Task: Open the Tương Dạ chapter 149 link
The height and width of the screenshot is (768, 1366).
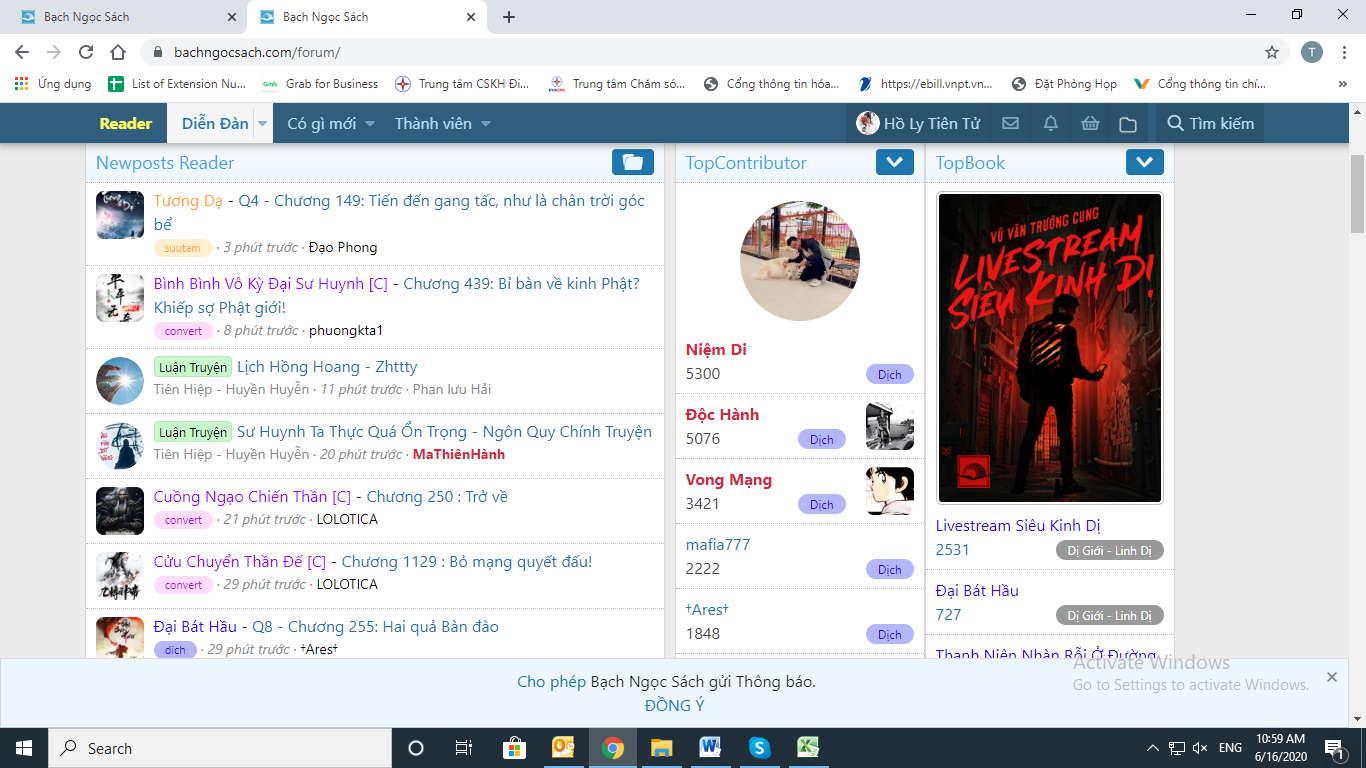Action: tap(399, 201)
